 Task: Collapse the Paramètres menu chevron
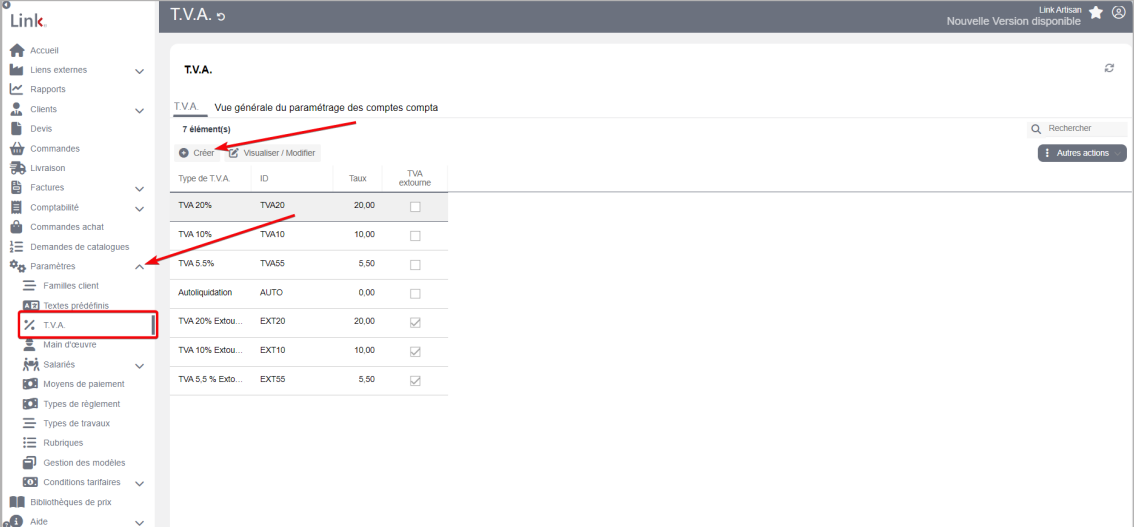[x=140, y=267]
